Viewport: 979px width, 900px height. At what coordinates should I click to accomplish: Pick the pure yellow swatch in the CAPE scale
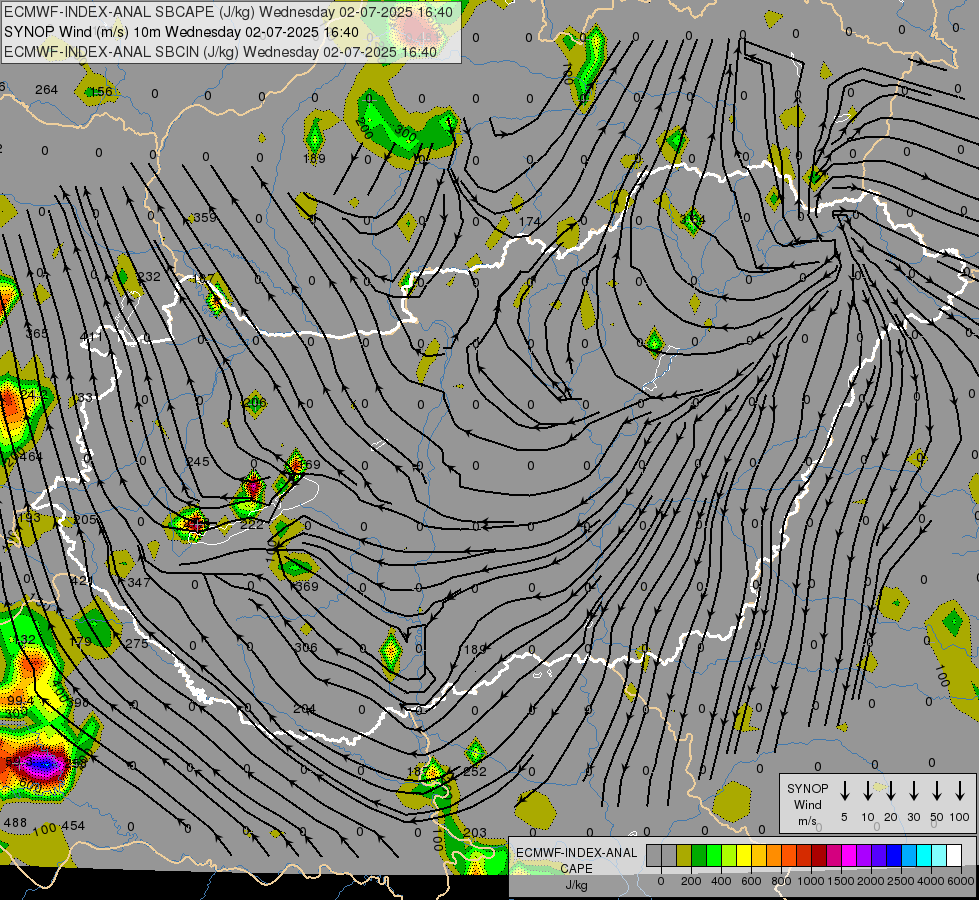744,856
